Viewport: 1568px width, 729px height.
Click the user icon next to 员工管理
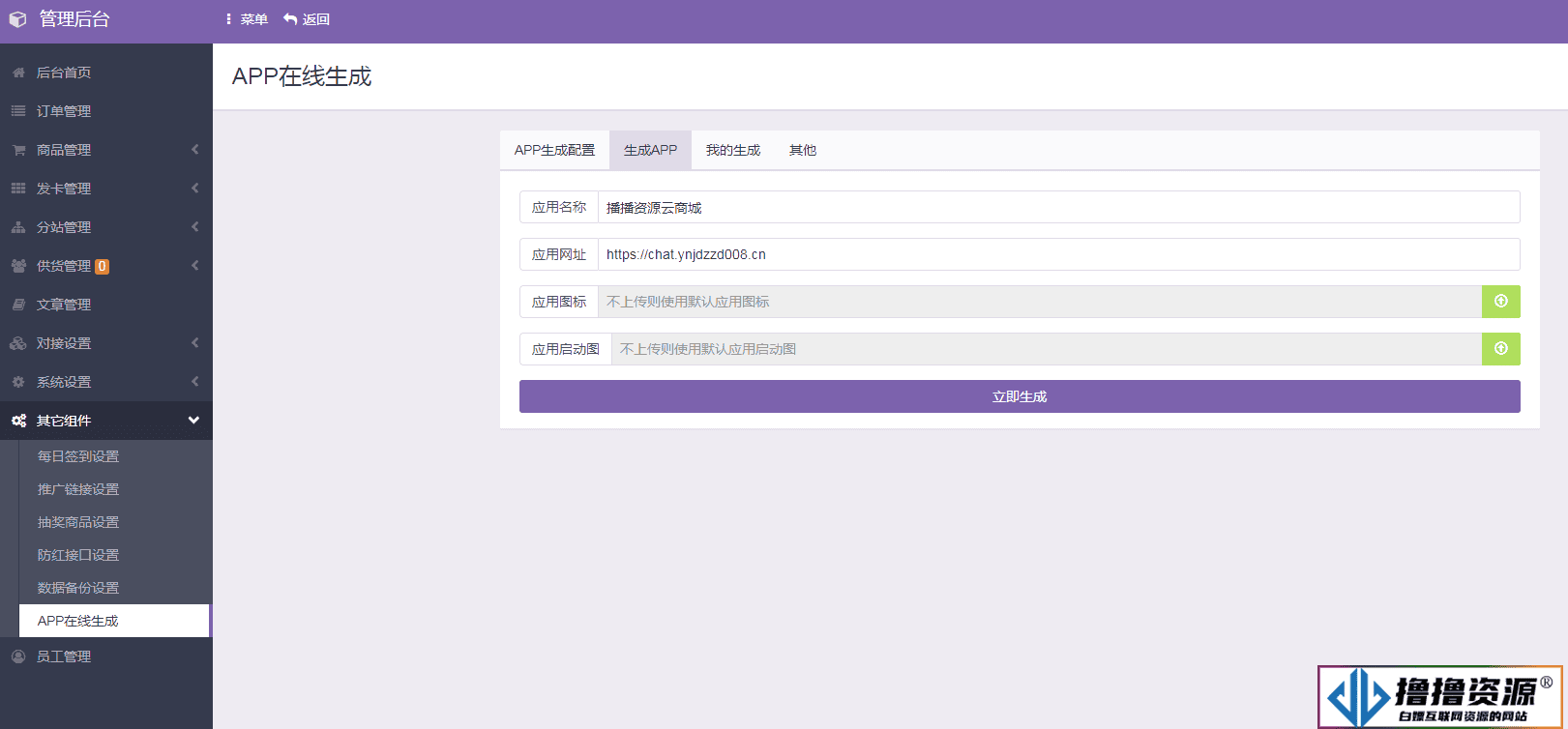point(18,656)
